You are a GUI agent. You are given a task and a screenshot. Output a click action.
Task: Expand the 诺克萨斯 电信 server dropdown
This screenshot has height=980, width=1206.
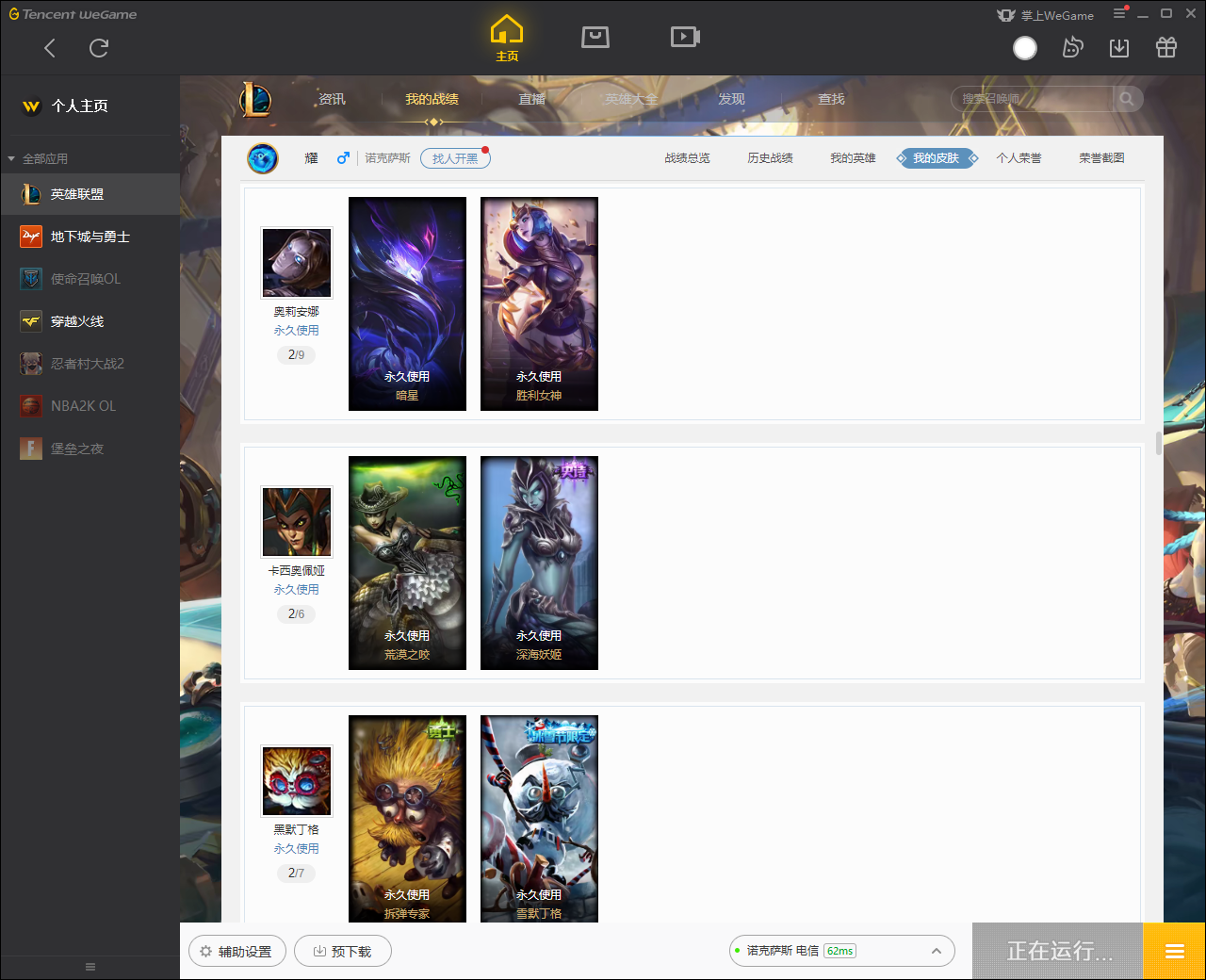click(842, 951)
